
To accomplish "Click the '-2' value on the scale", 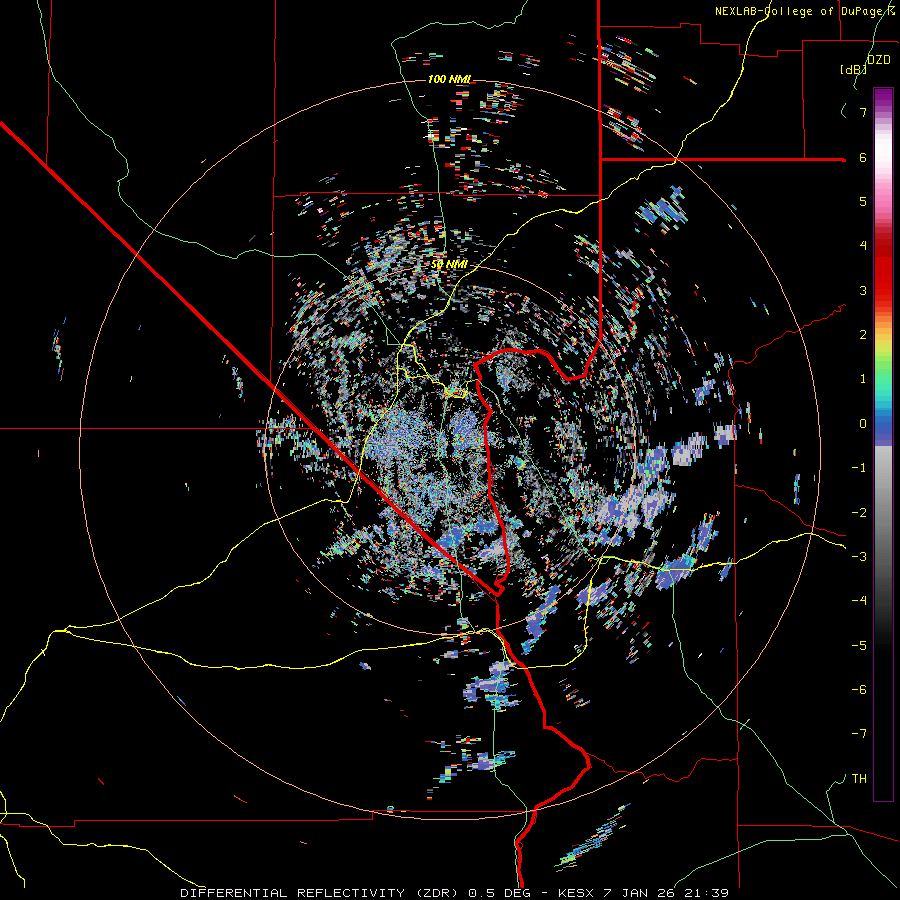I will point(859,513).
